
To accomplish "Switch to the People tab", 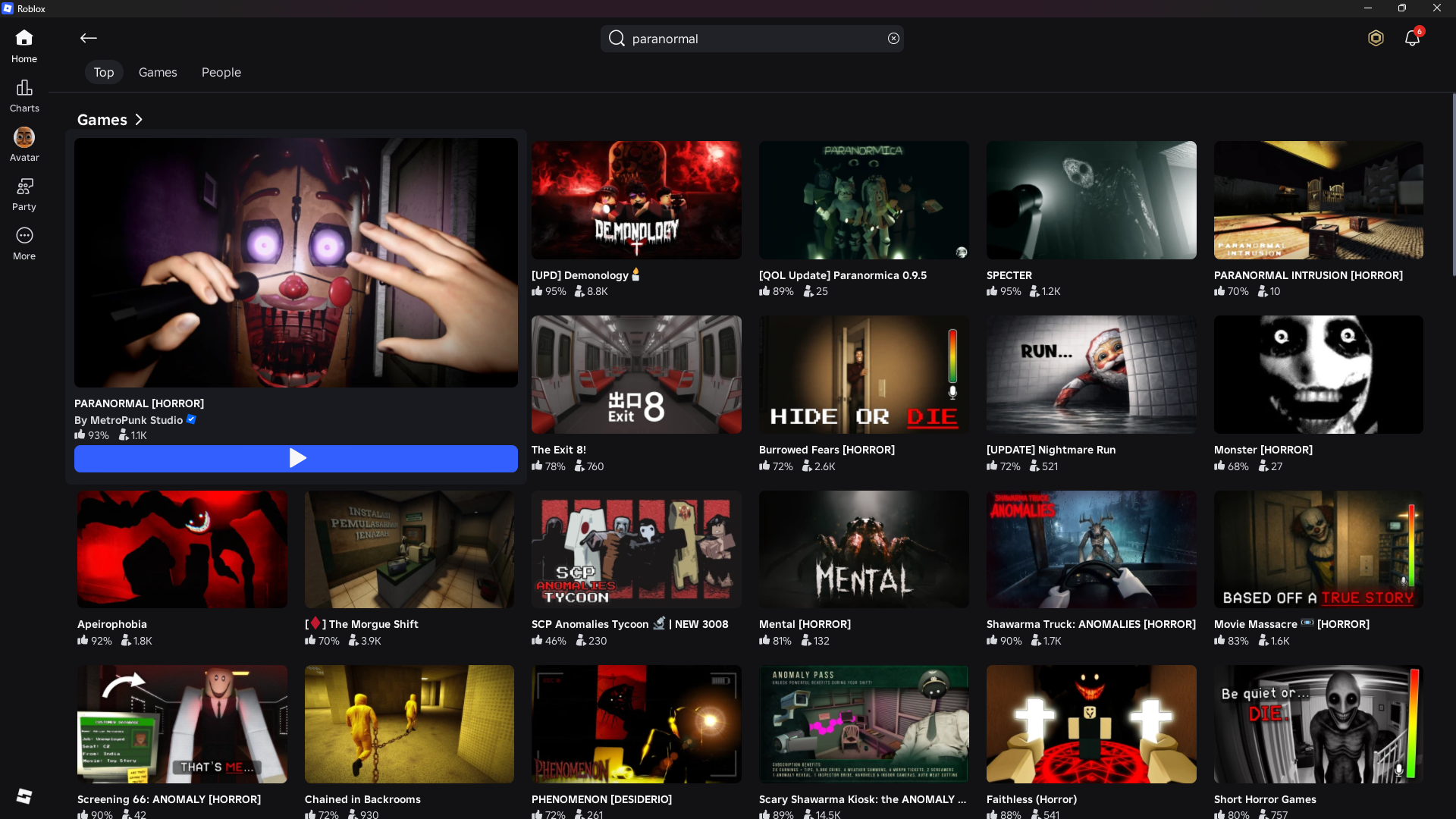I will (x=221, y=72).
